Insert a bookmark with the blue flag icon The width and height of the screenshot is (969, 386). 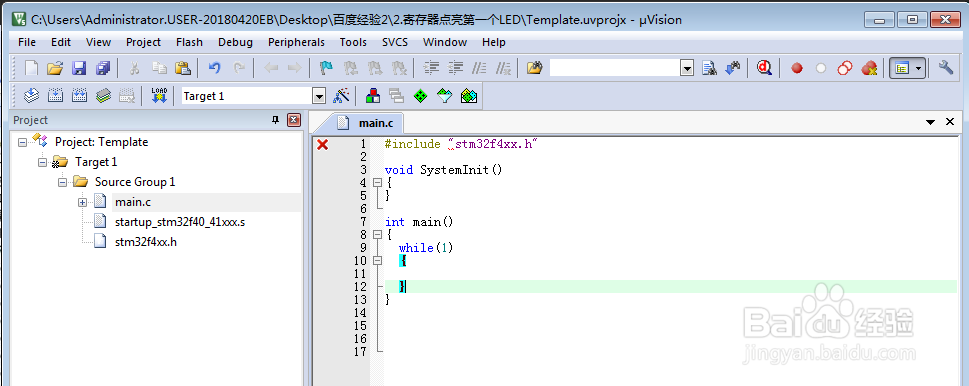(326, 68)
